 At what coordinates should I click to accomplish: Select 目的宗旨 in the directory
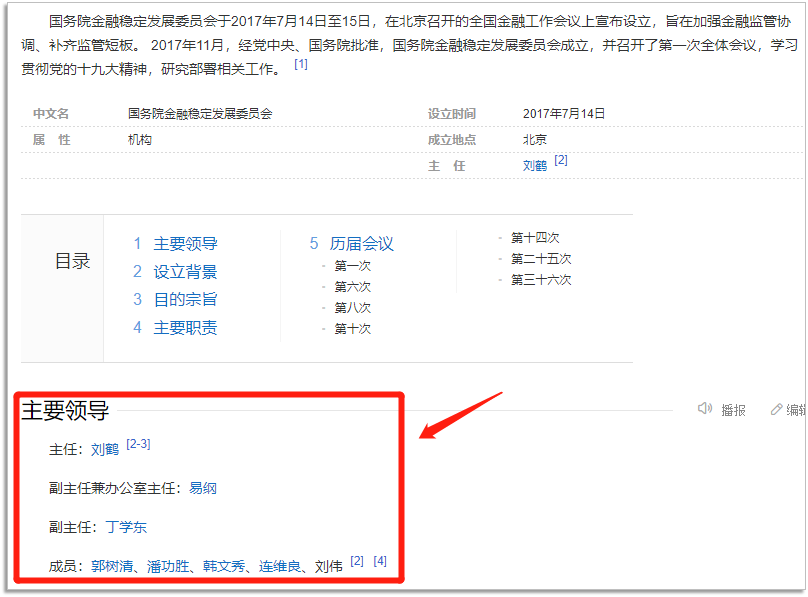coord(185,299)
